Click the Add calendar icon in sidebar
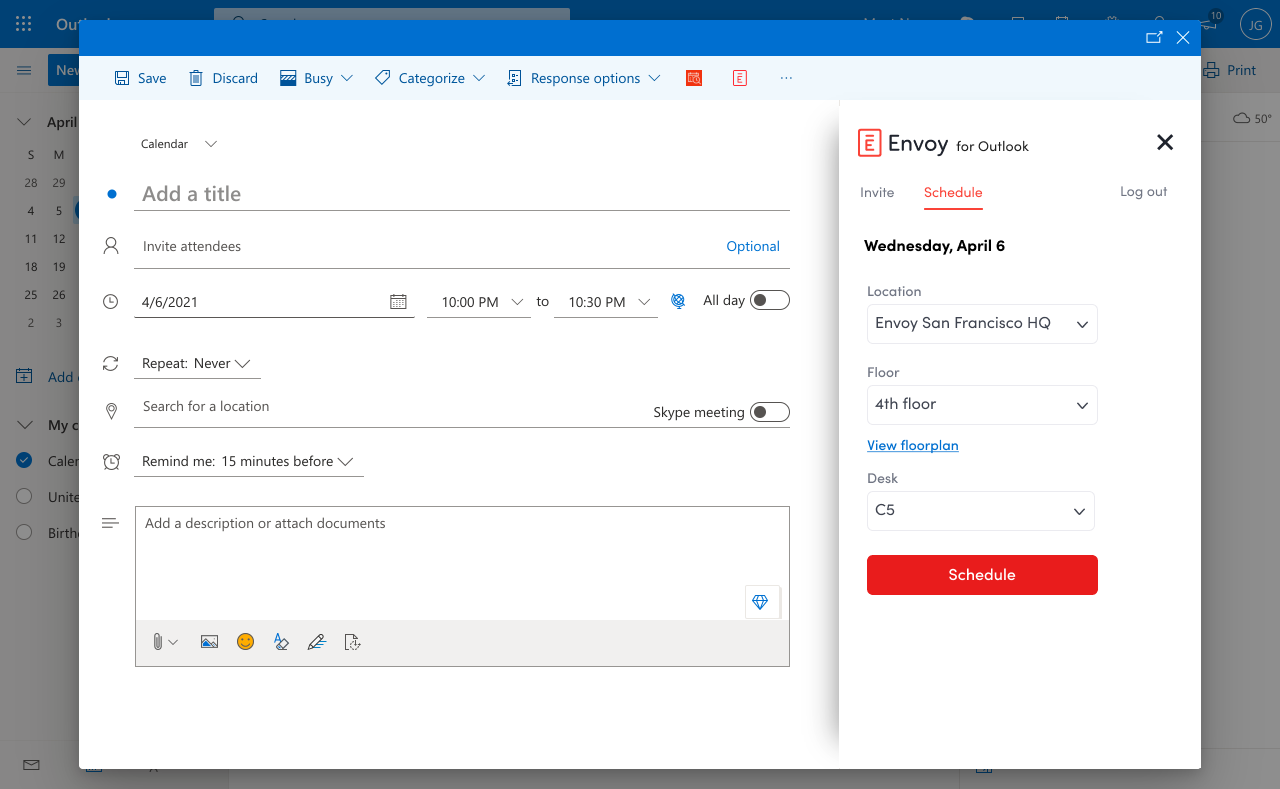Image resolution: width=1280 pixels, height=789 pixels. tap(24, 377)
